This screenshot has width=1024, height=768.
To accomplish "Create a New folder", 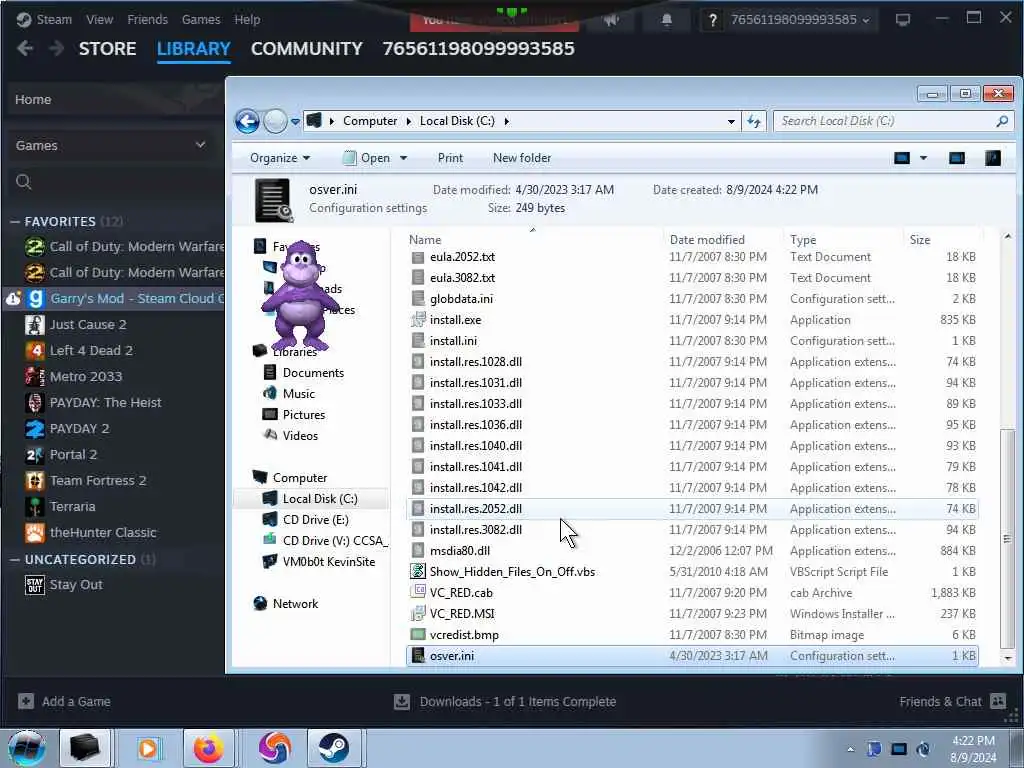I will [x=522, y=158].
